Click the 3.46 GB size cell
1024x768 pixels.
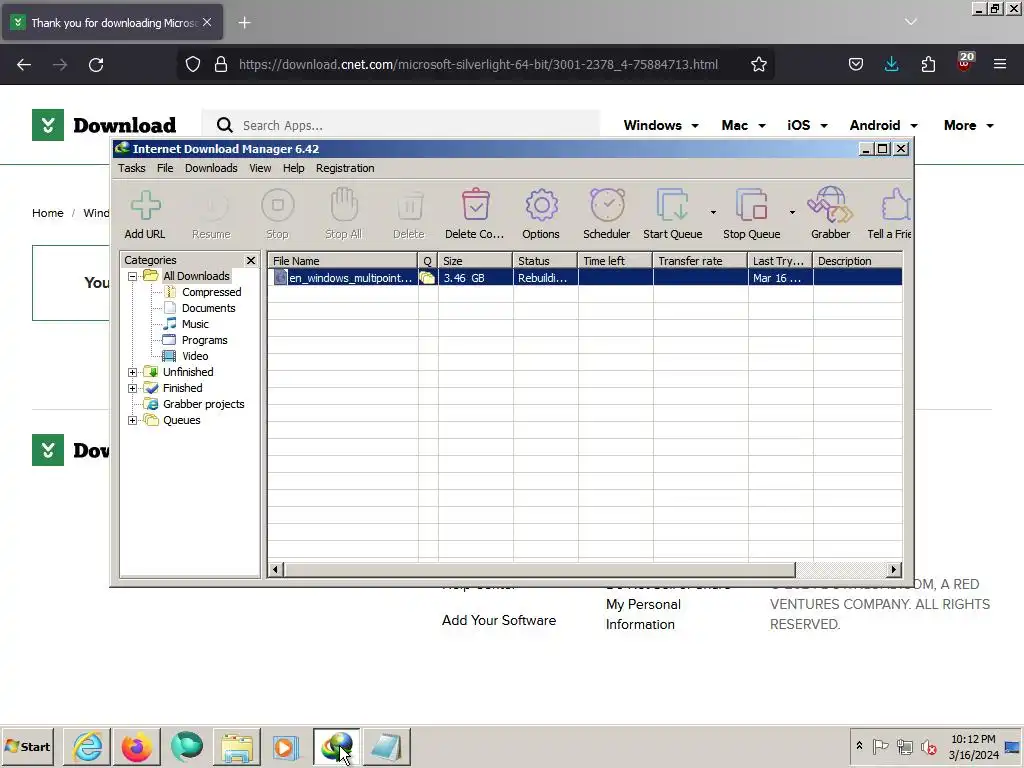point(475,278)
